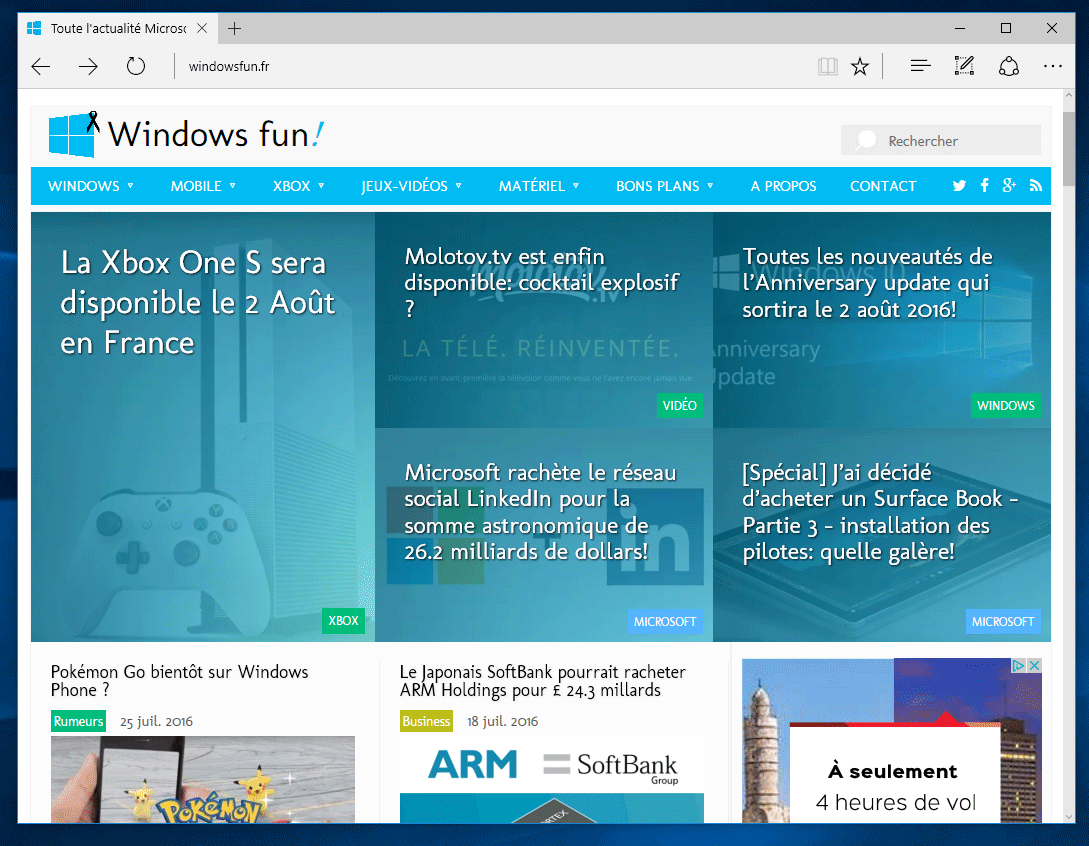
Task: Open the new tab plus button
Action: tap(235, 29)
